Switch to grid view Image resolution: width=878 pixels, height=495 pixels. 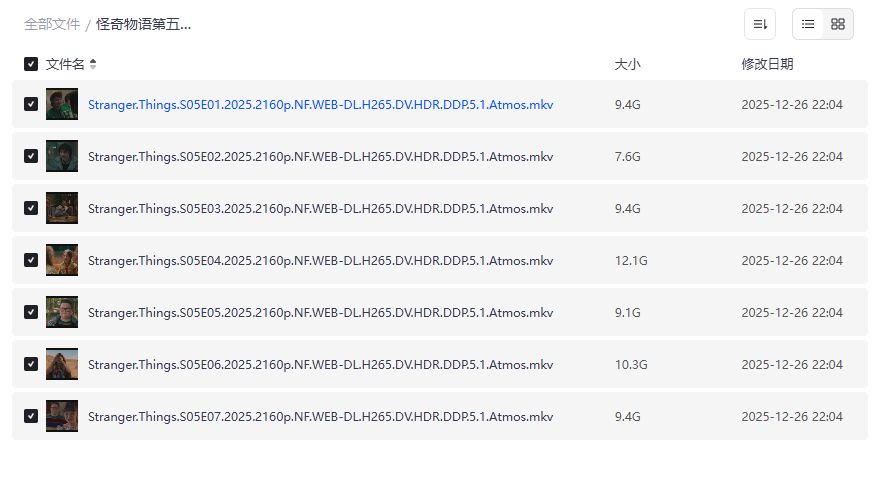[838, 24]
